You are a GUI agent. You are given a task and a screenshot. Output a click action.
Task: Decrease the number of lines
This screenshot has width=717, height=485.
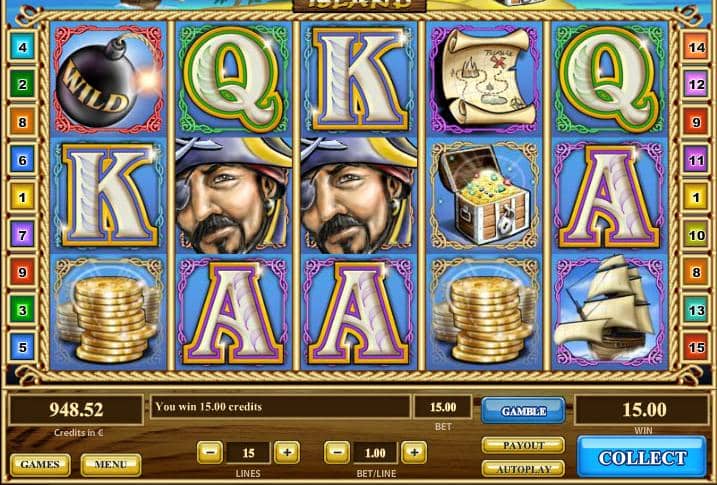[210, 452]
